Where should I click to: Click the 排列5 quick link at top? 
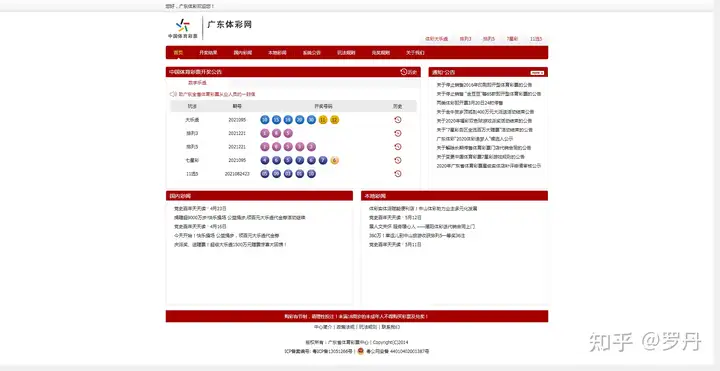[x=489, y=39]
